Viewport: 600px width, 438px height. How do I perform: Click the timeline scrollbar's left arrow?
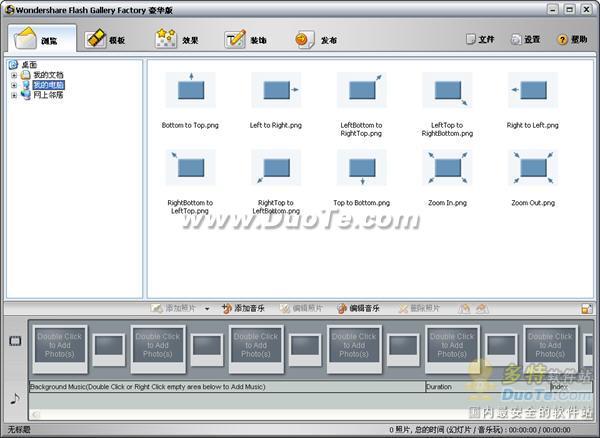pos(36,414)
